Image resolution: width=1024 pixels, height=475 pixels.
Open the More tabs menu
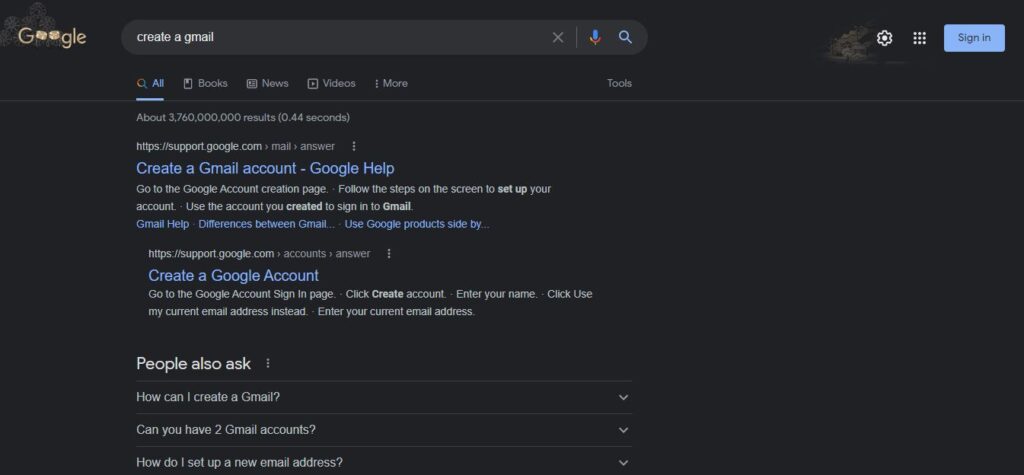pyautogui.click(x=391, y=84)
